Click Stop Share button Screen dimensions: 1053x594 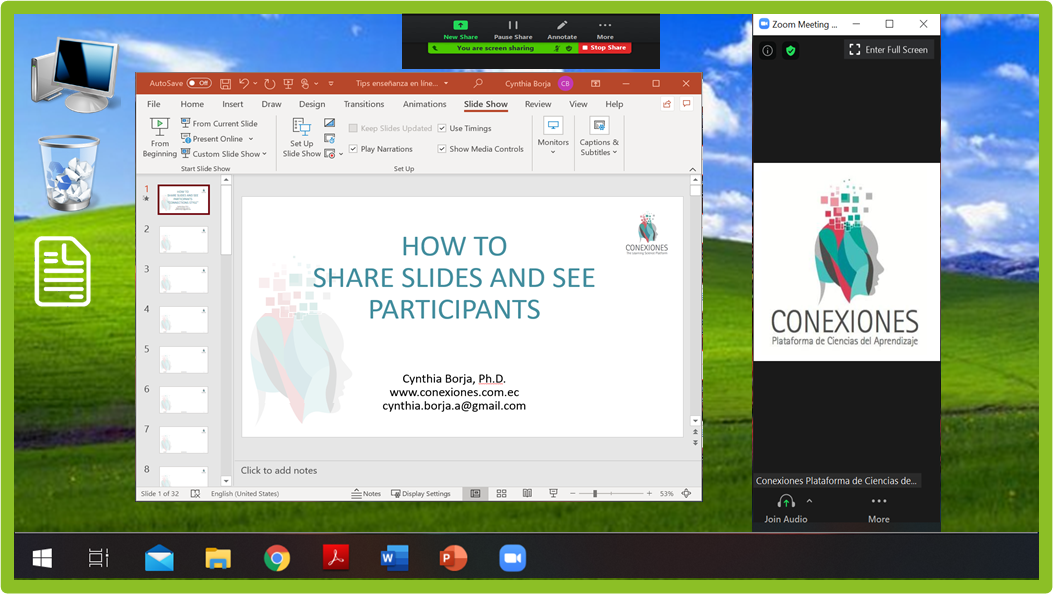click(604, 48)
